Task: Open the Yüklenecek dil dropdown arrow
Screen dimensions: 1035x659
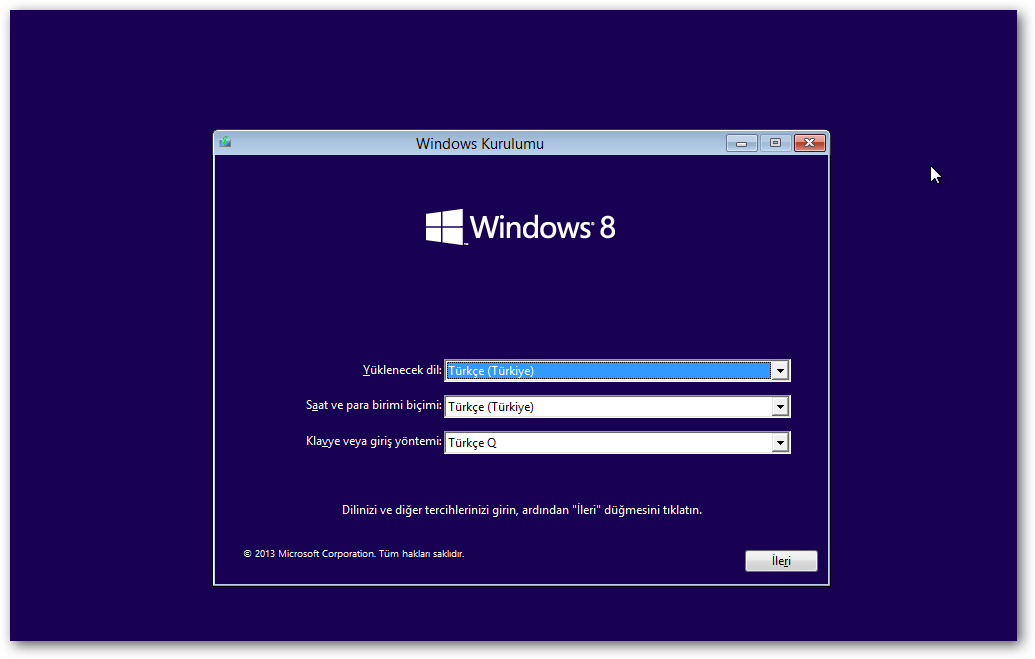Action: [x=780, y=370]
